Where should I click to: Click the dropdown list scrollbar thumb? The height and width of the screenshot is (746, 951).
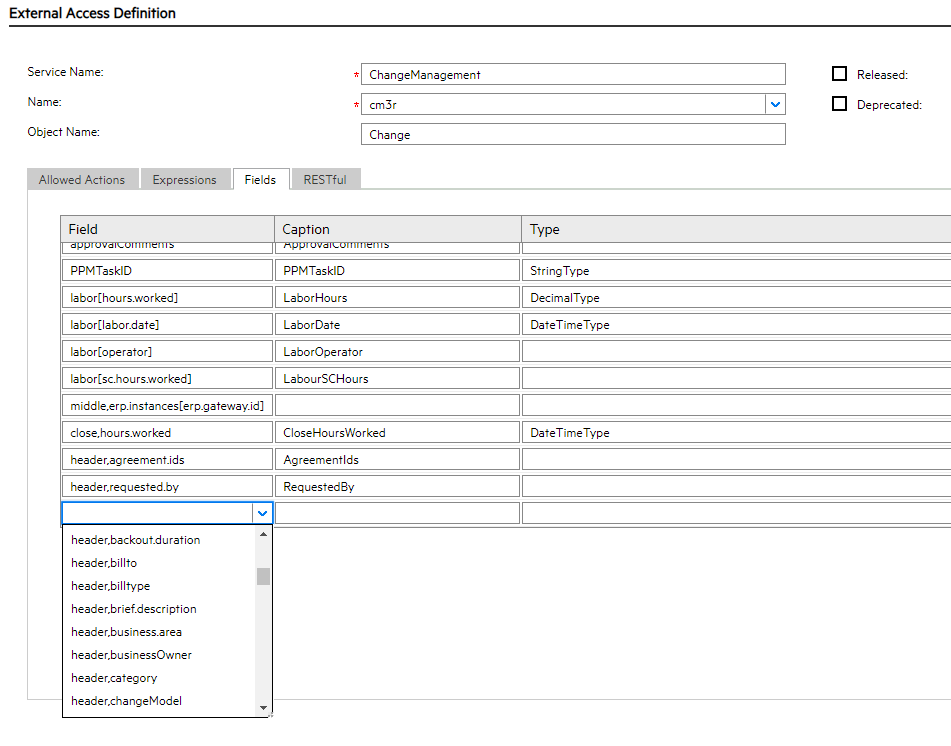(x=263, y=576)
